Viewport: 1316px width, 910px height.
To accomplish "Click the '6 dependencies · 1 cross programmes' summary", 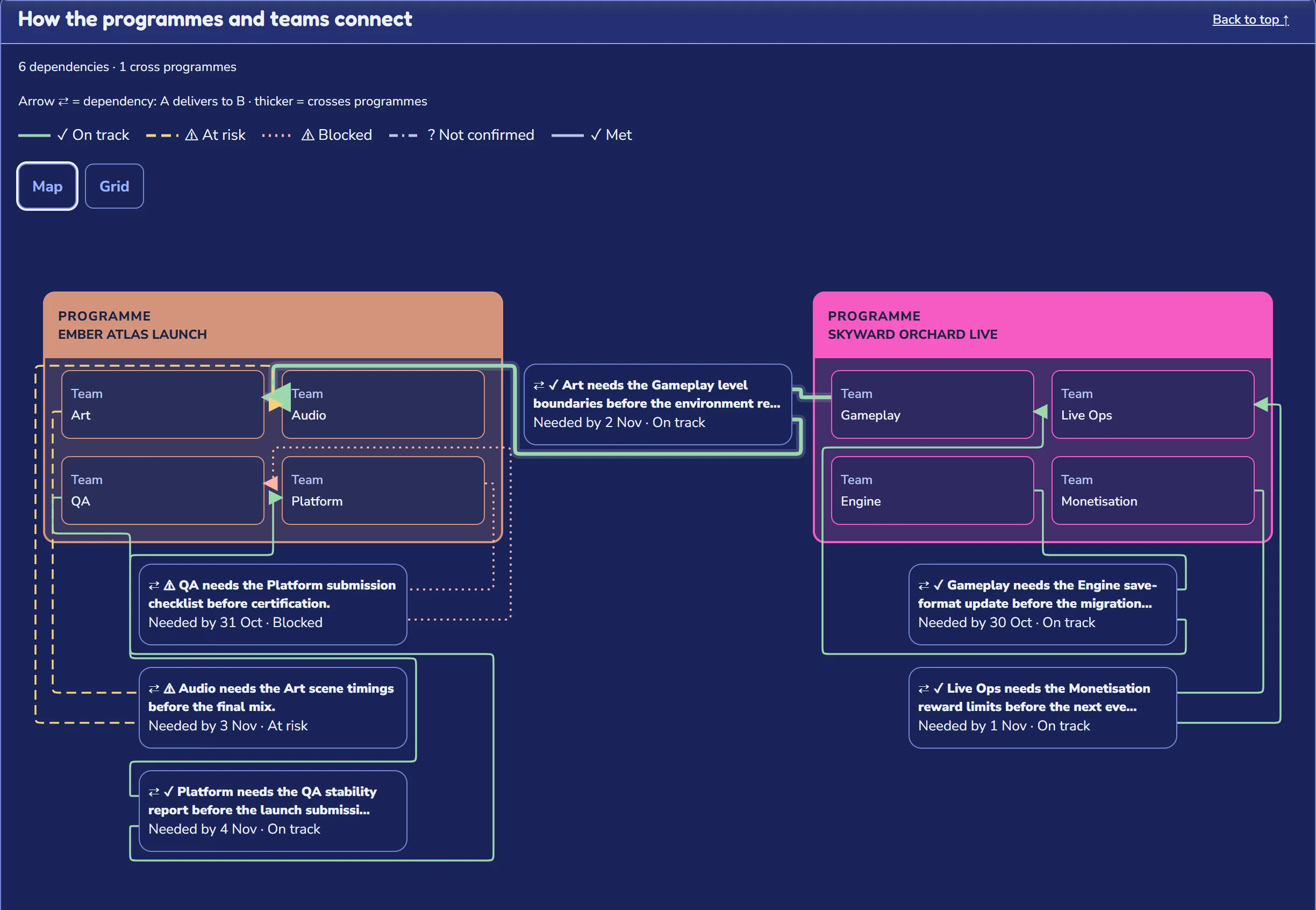I will point(127,67).
